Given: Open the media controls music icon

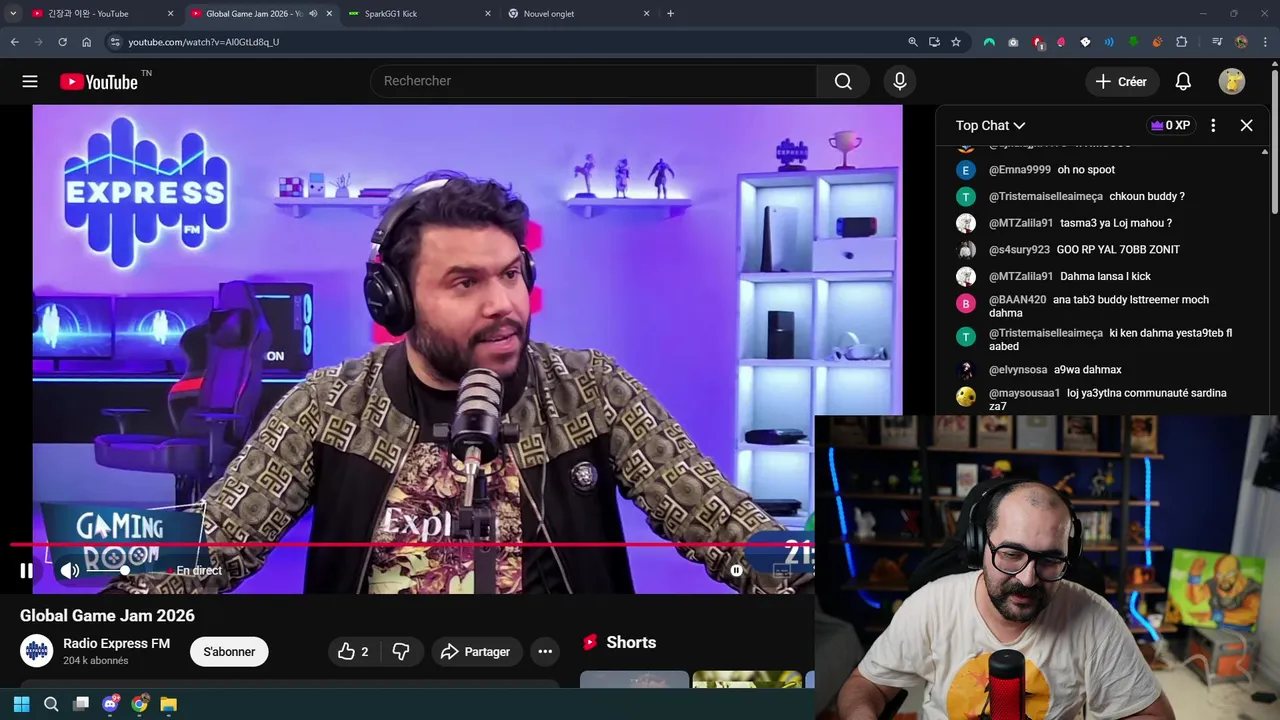Looking at the screenshot, I should click(1217, 42).
